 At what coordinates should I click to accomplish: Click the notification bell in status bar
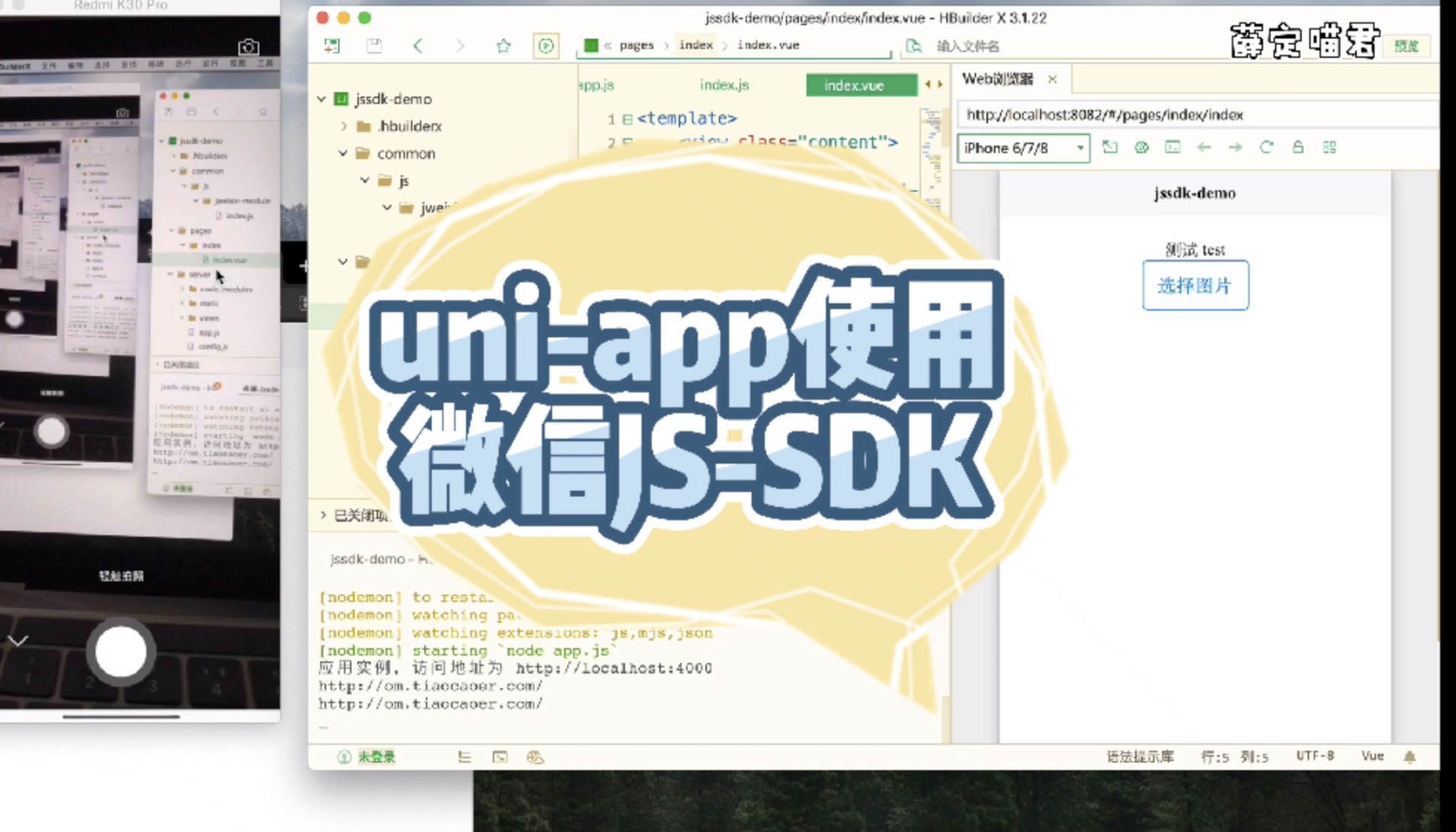1409,757
